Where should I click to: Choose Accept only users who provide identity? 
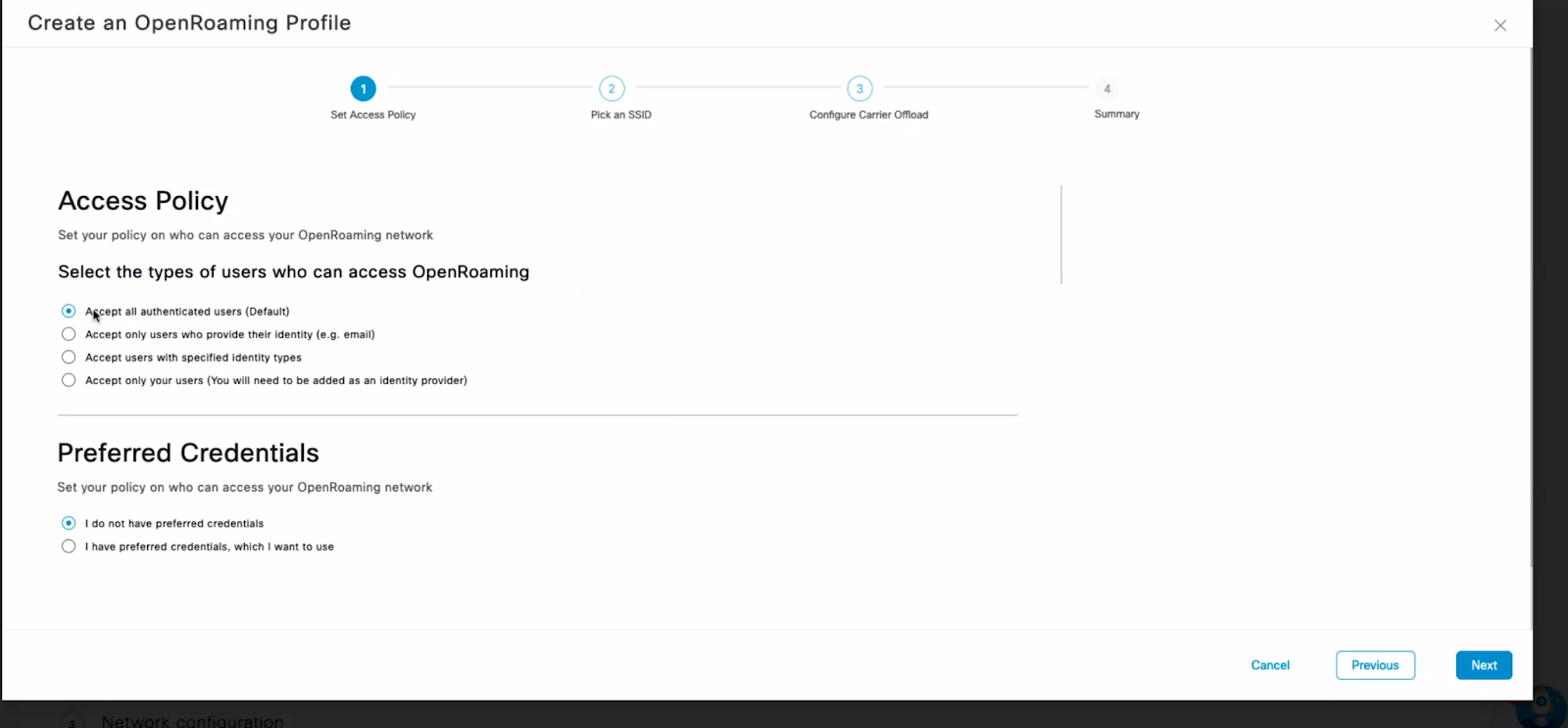[x=69, y=334]
